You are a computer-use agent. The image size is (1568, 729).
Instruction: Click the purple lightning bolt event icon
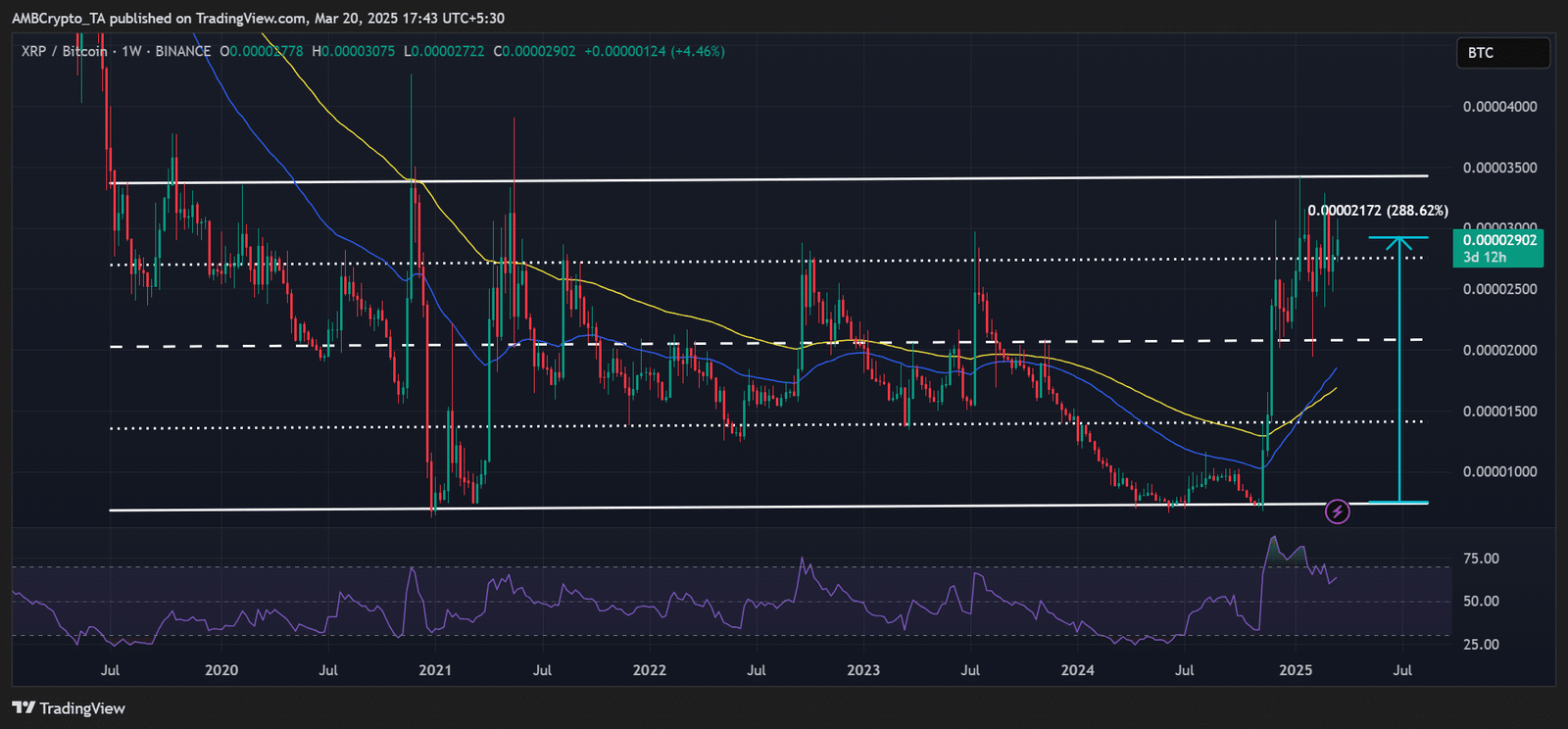(1337, 511)
